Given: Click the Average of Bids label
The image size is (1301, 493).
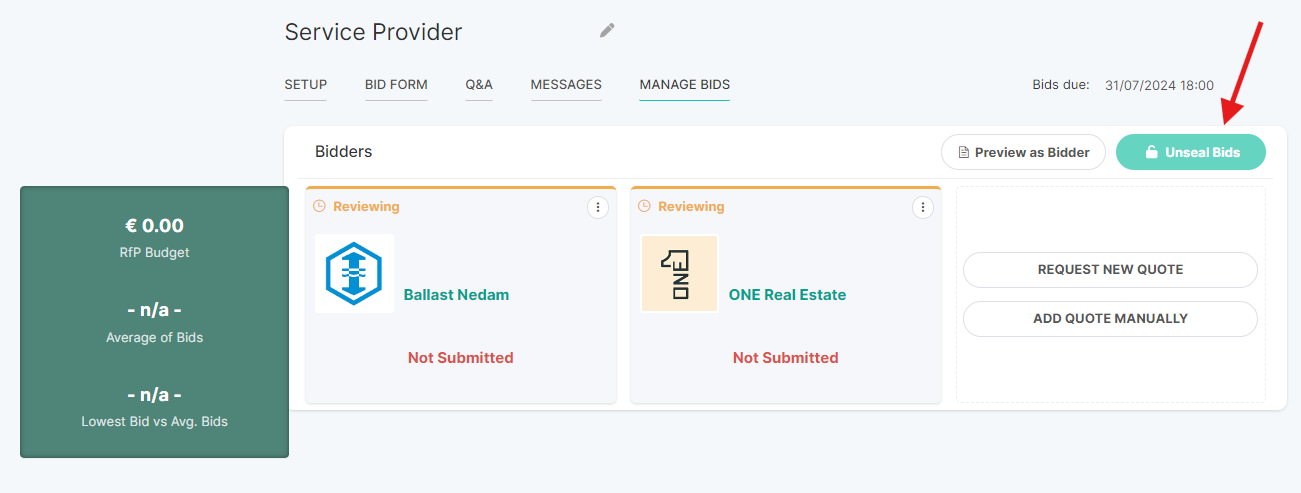Looking at the screenshot, I should [154, 338].
